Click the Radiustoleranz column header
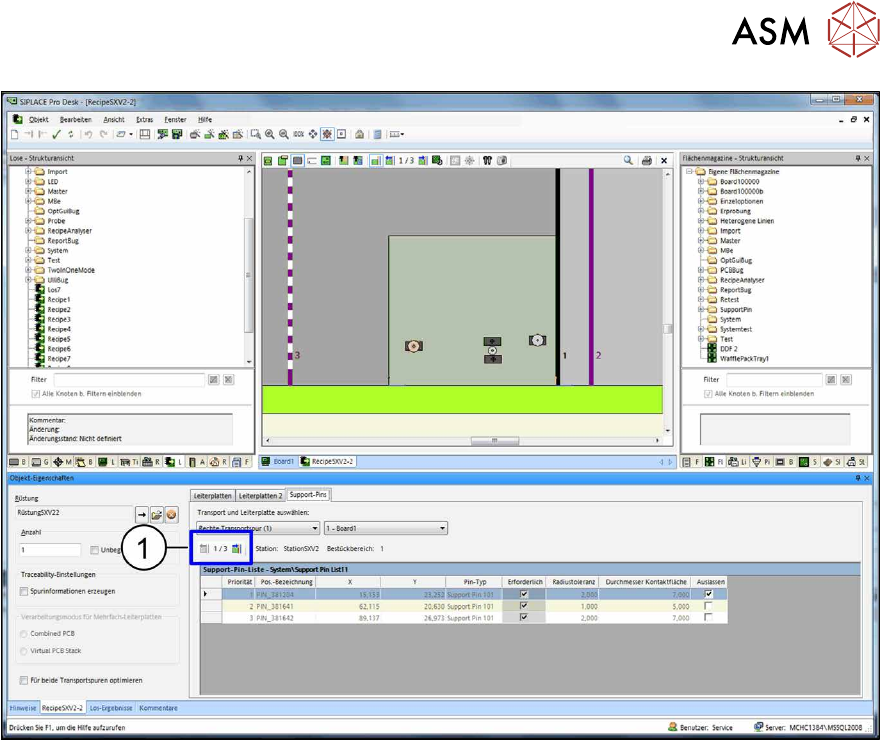The width and height of the screenshot is (880, 740). click(574, 582)
